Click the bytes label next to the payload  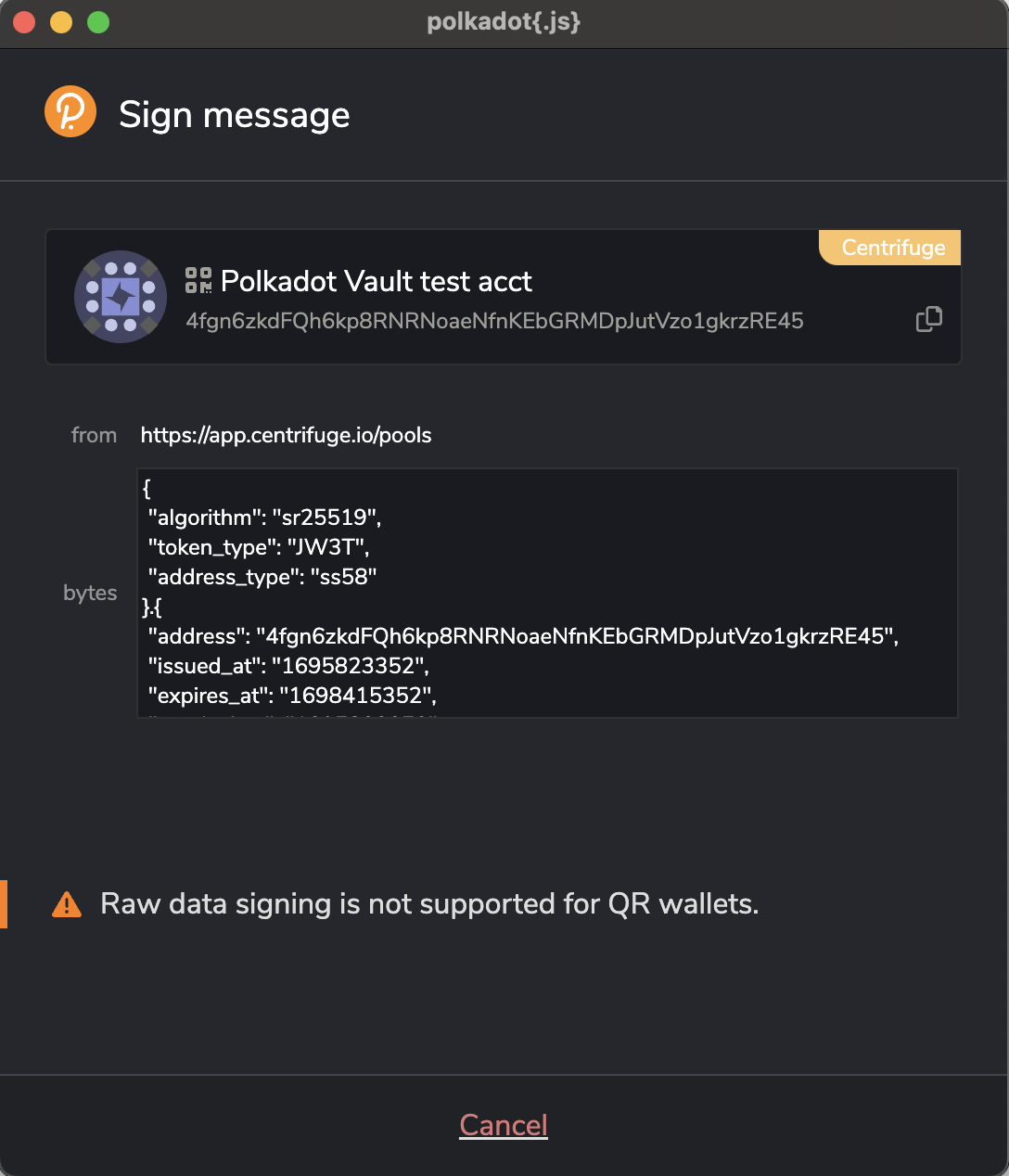(90, 593)
